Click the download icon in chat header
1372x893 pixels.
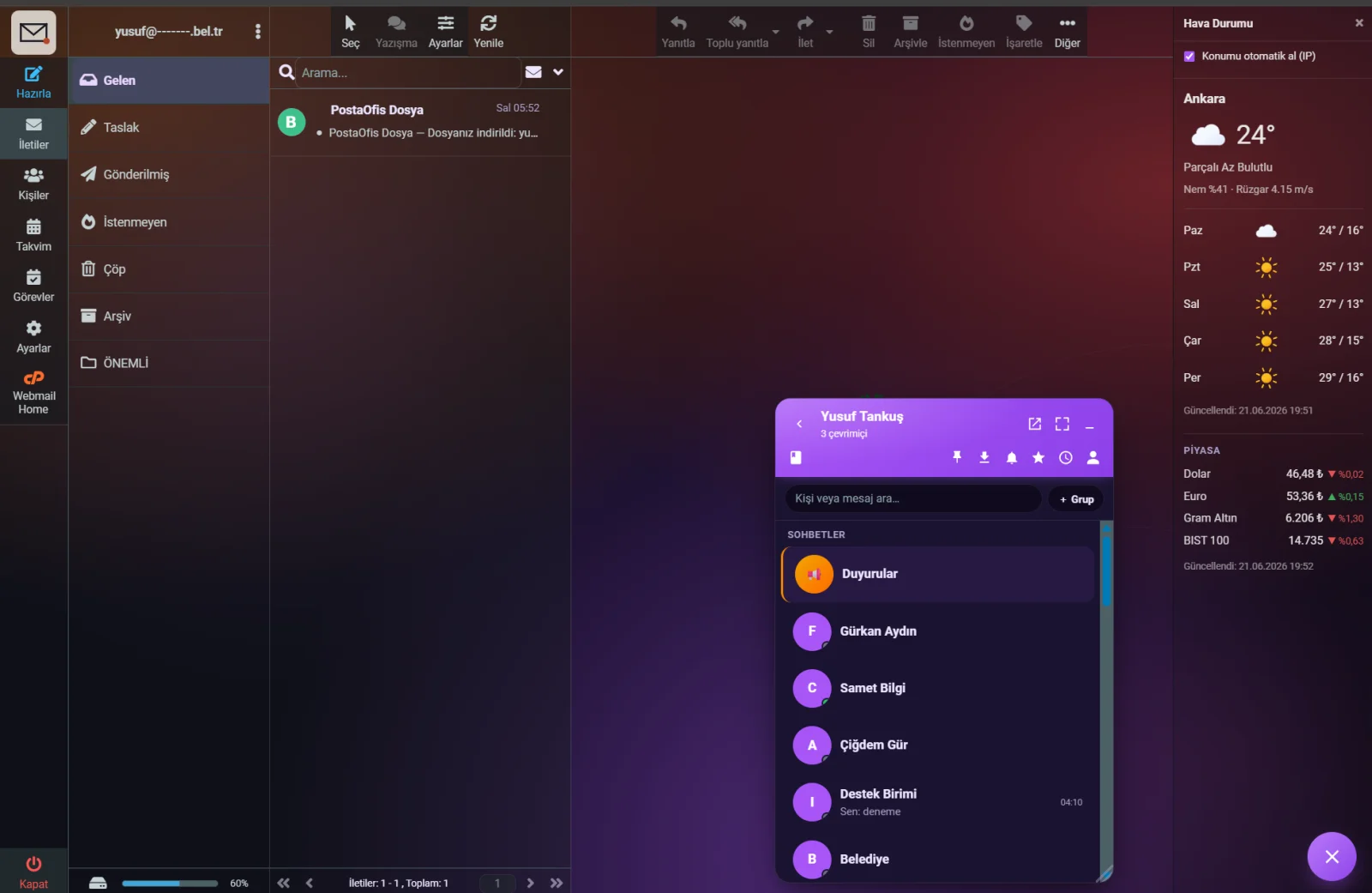[984, 457]
